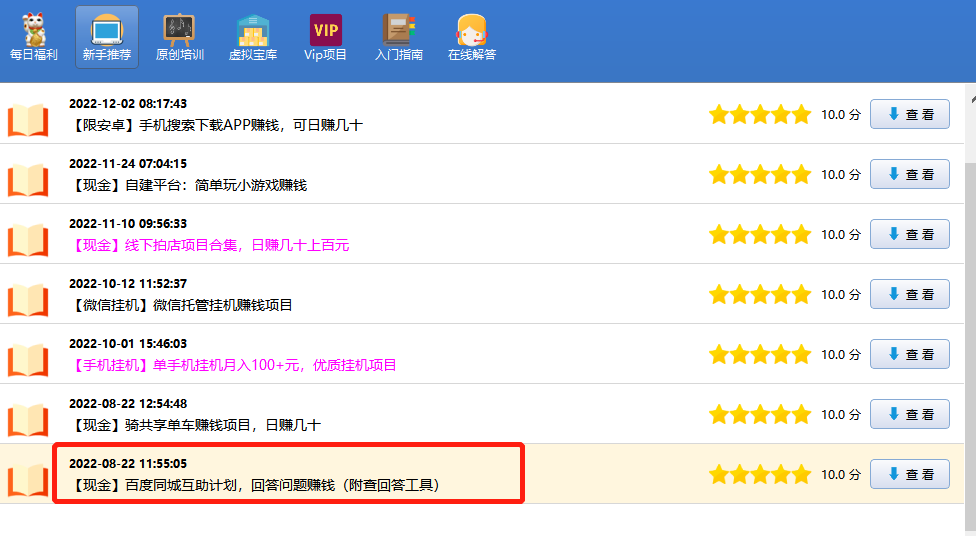Viewport: 976px width, 536px height.
Task: Click book icon of 单手机挂机月入100+元 row
Action: click(28, 360)
